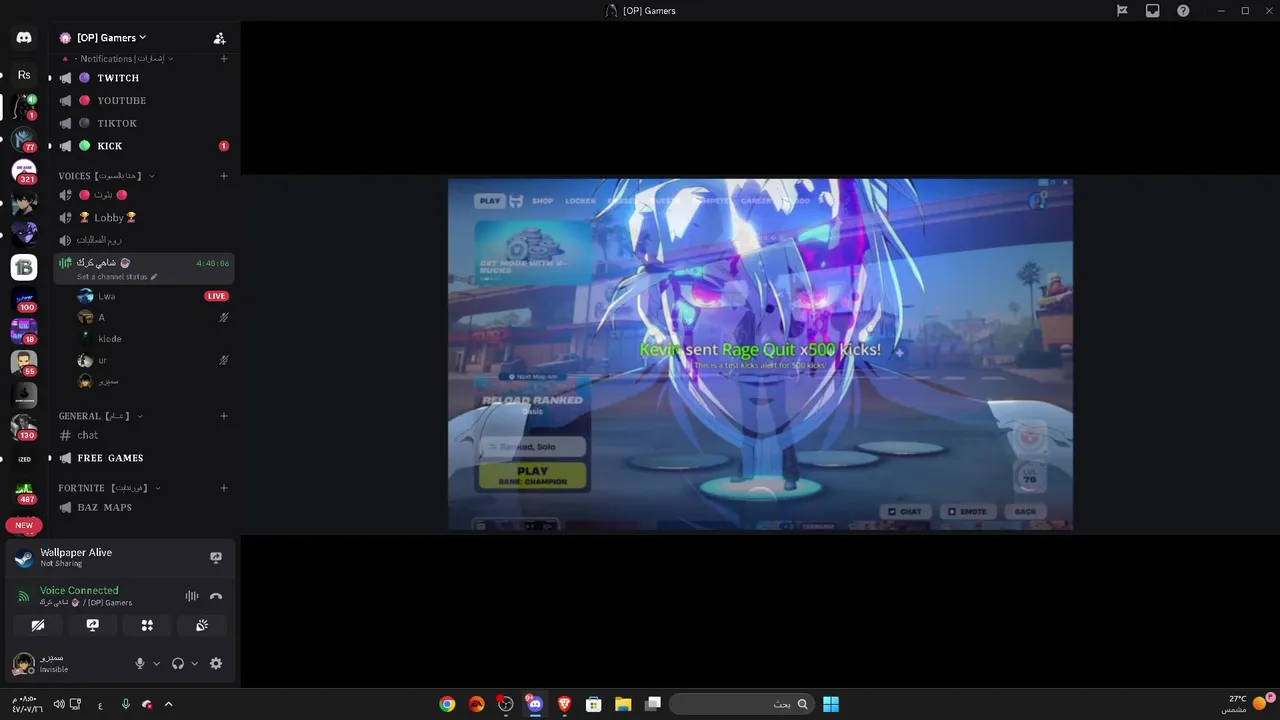Open microphone input options arrow
Screen dimensions: 1280x720
tap(156, 663)
